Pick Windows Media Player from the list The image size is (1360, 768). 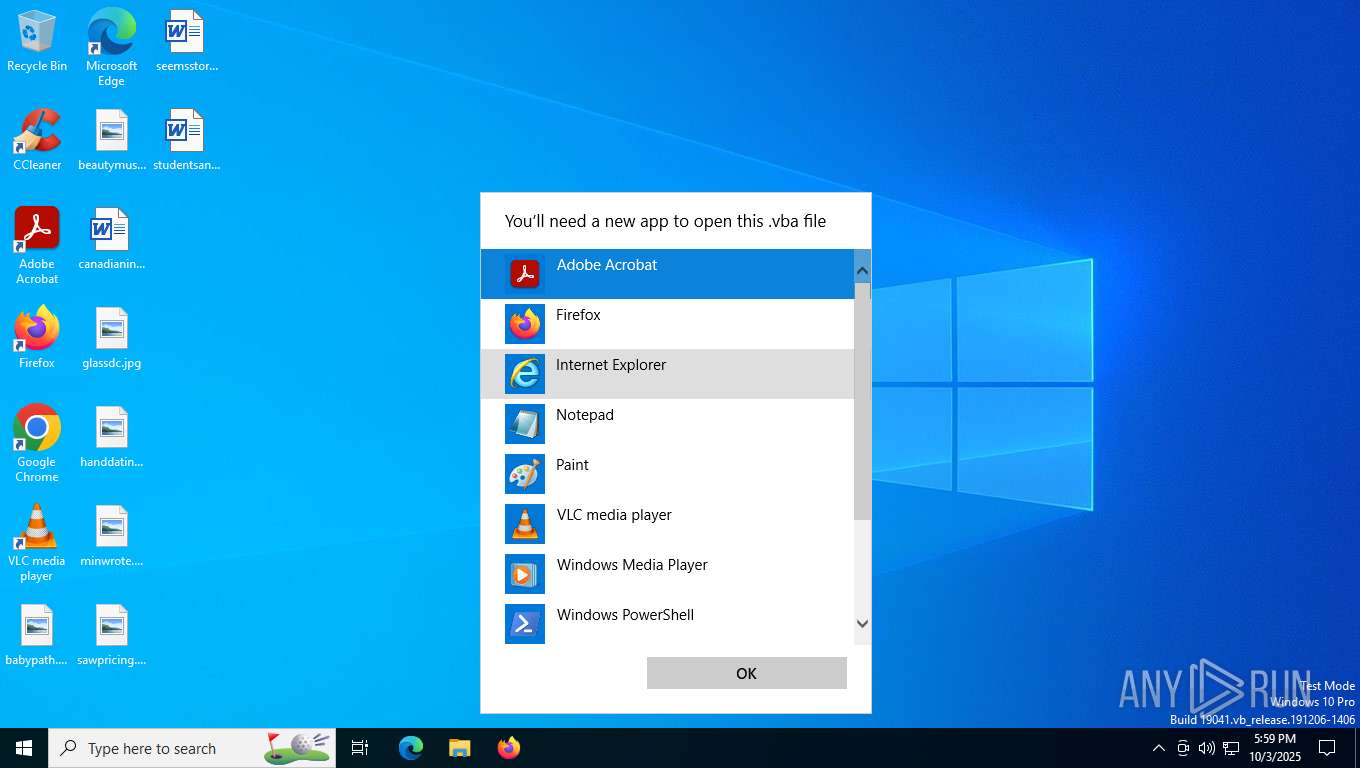pyautogui.click(x=667, y=574)
